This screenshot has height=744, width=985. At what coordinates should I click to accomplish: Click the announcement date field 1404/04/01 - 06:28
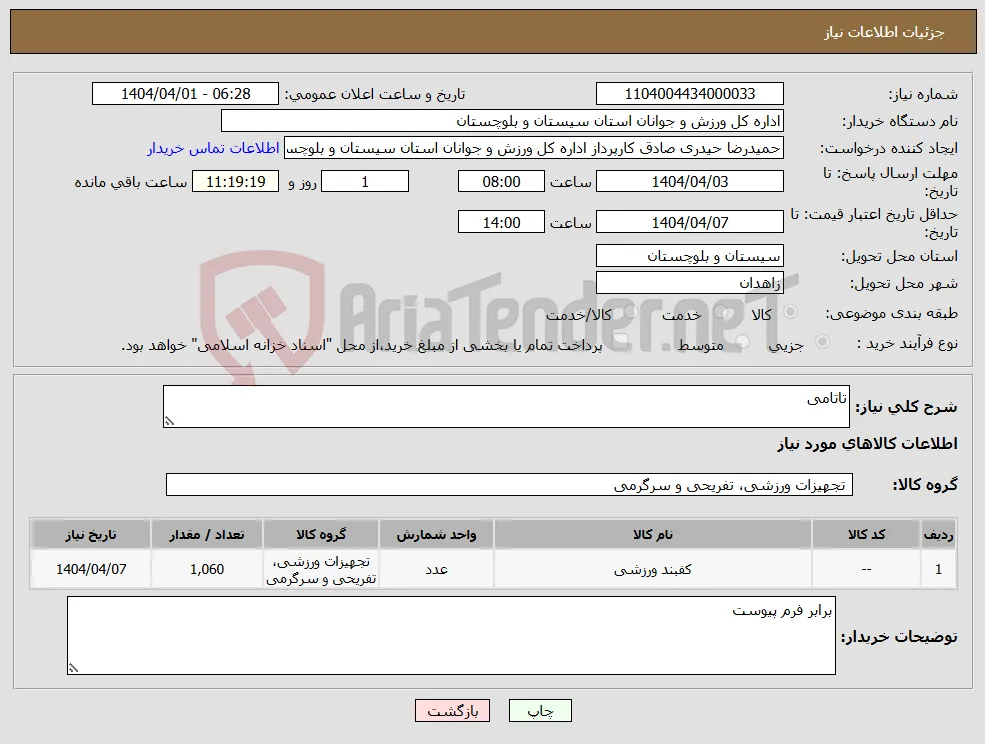pos(185,94)
